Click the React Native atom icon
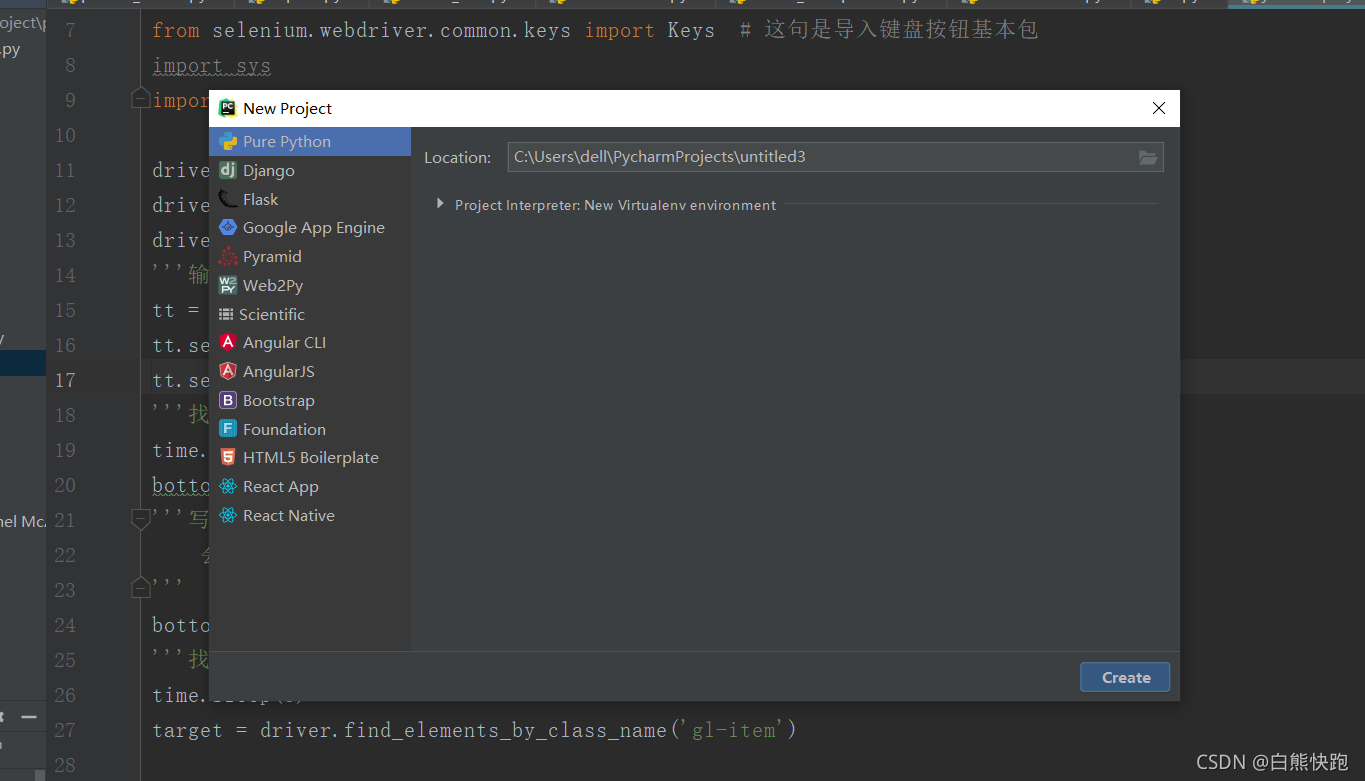Viewport: 1365px width, 781px height. click(x=228, y=515)
